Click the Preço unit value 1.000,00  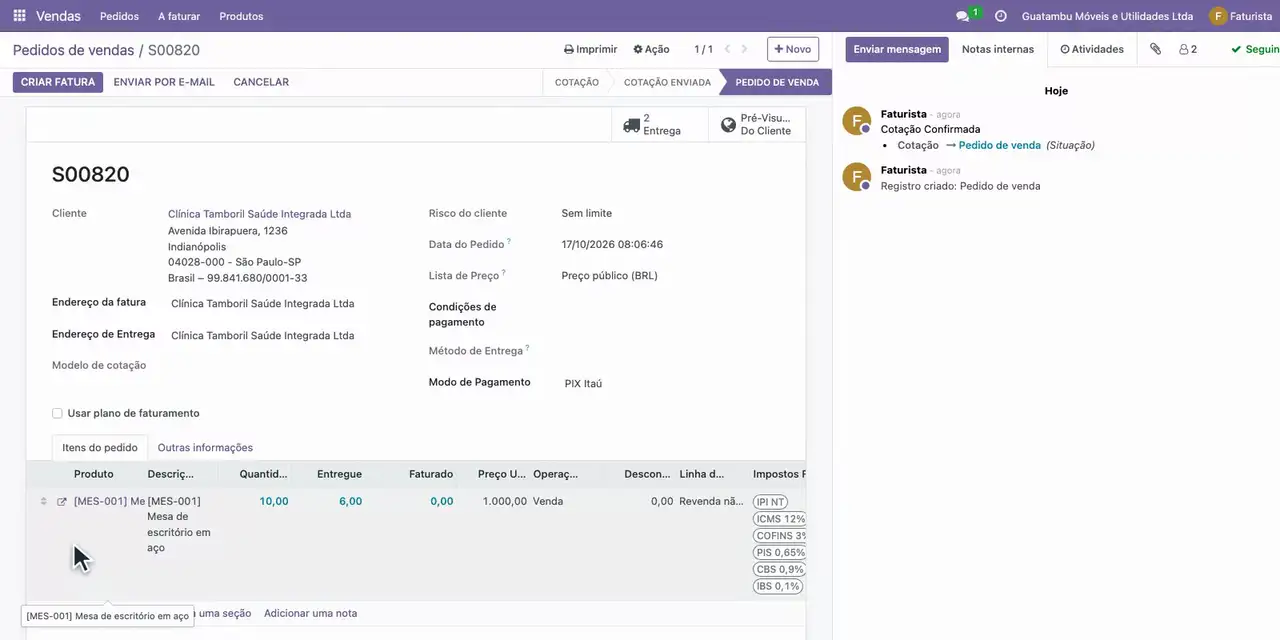click(x=504, y=502)
